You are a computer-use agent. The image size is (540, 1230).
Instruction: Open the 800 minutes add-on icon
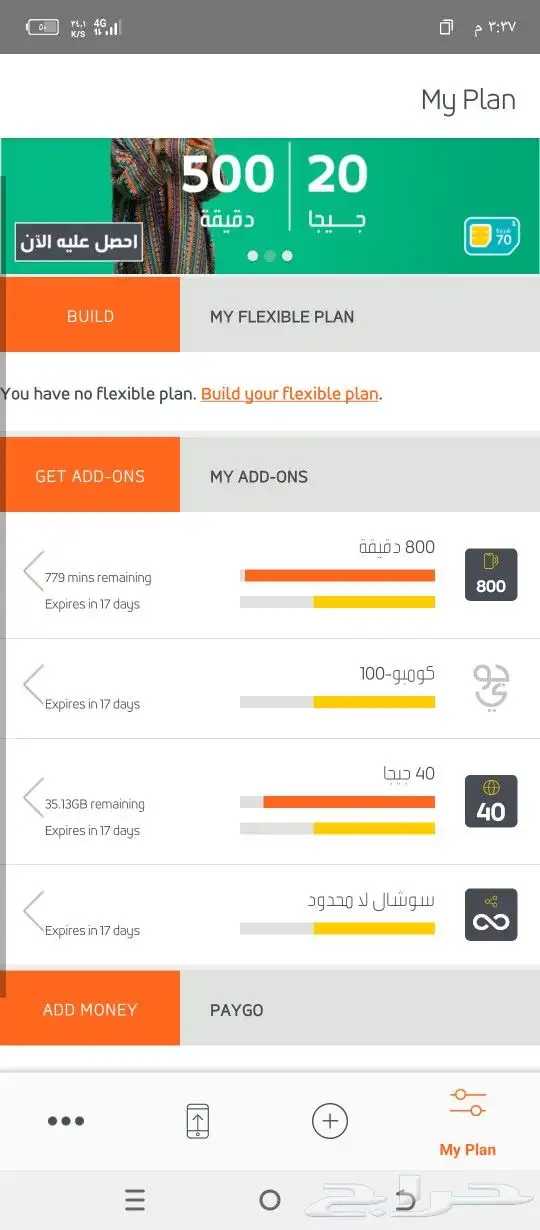(491, 575)
